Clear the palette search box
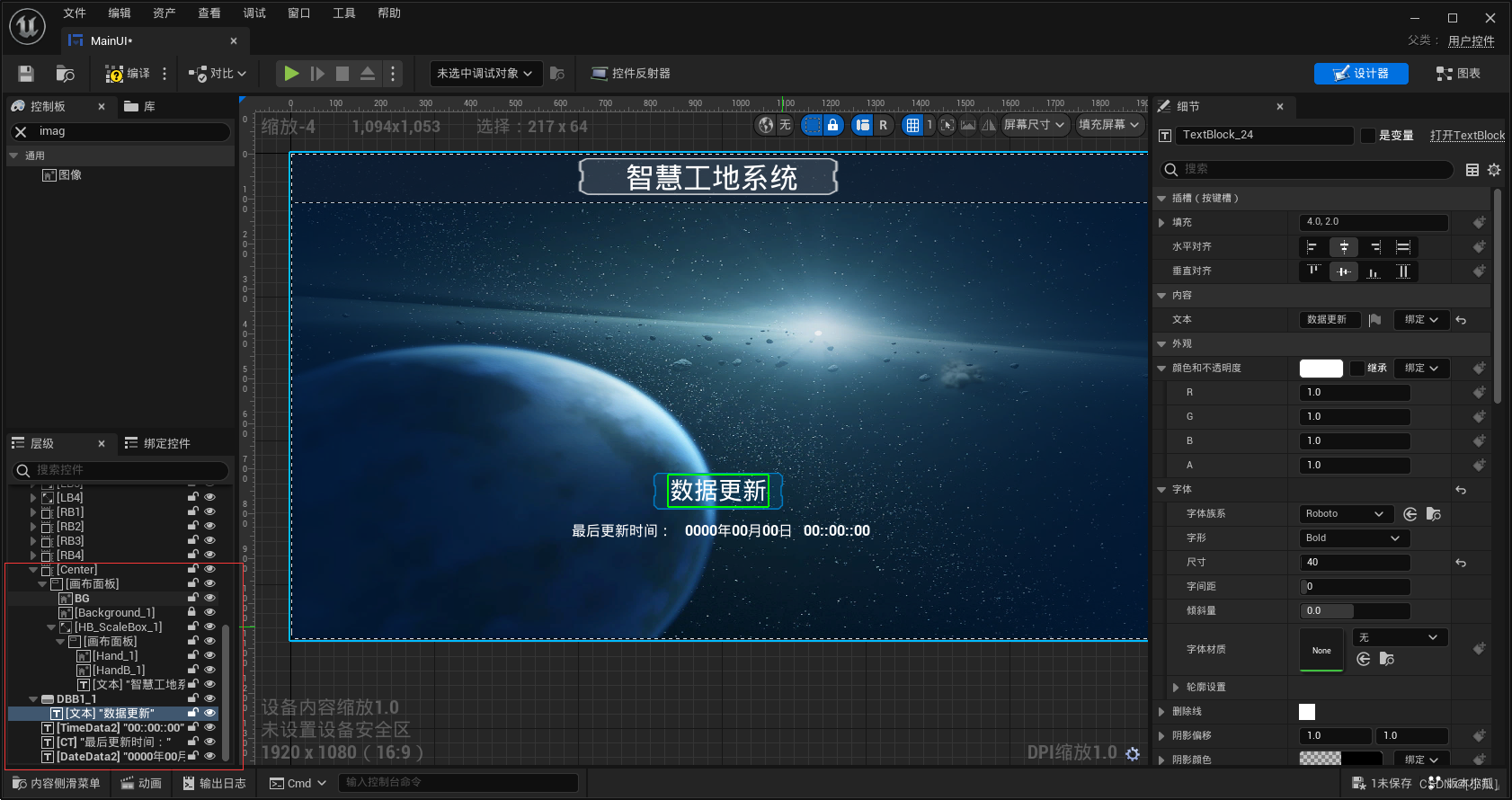Viewport: 1512px width, 800px height. click(21, 131)
